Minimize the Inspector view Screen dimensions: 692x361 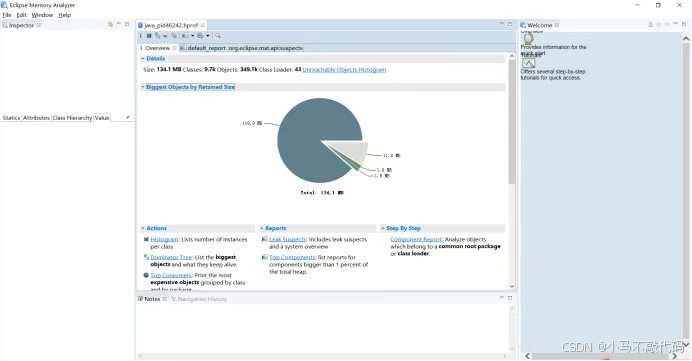tap(119, 24)
